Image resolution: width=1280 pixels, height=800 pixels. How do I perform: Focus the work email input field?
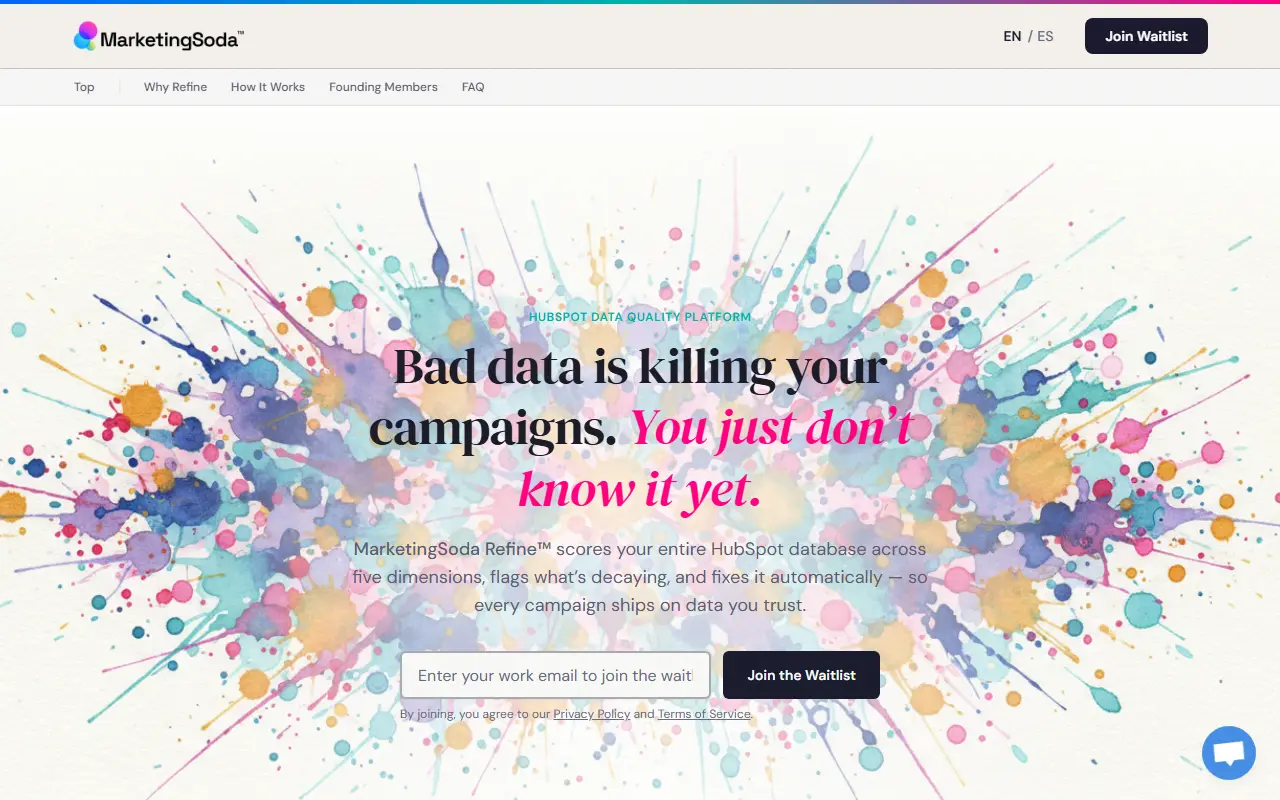point(555,675)
